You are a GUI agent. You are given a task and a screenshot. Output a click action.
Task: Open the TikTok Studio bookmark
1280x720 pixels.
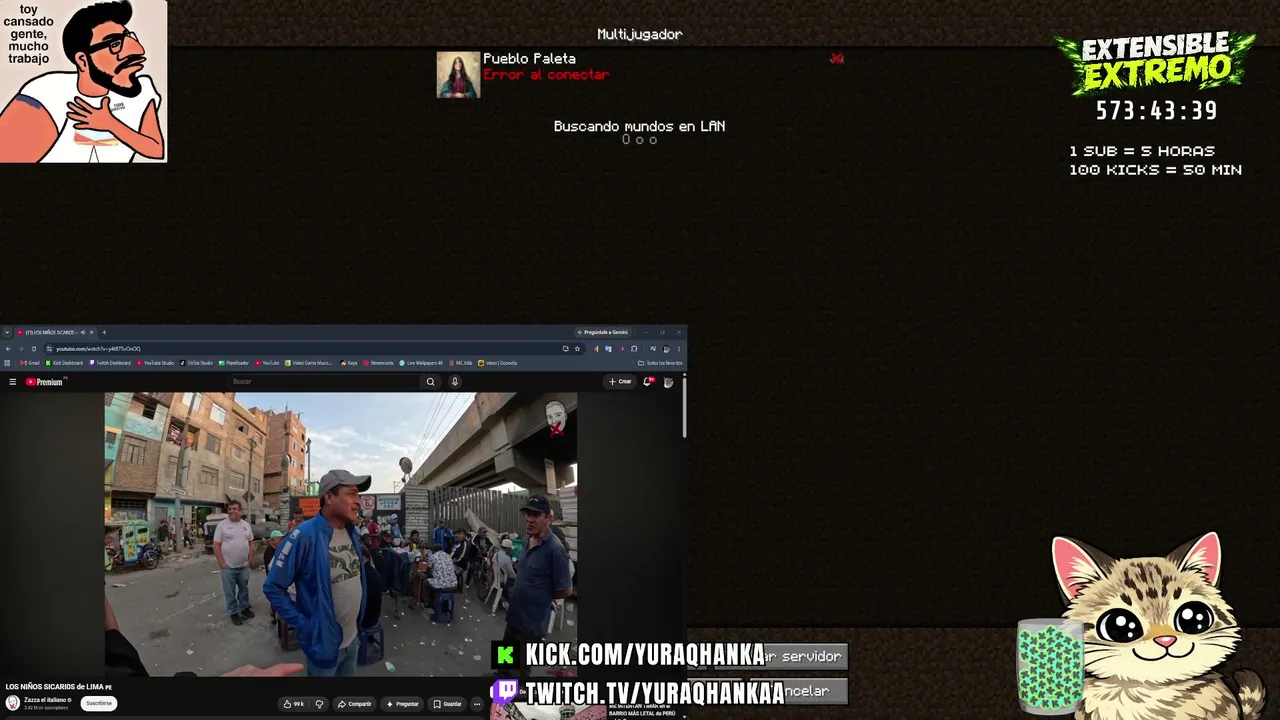(x=196, y=363)
